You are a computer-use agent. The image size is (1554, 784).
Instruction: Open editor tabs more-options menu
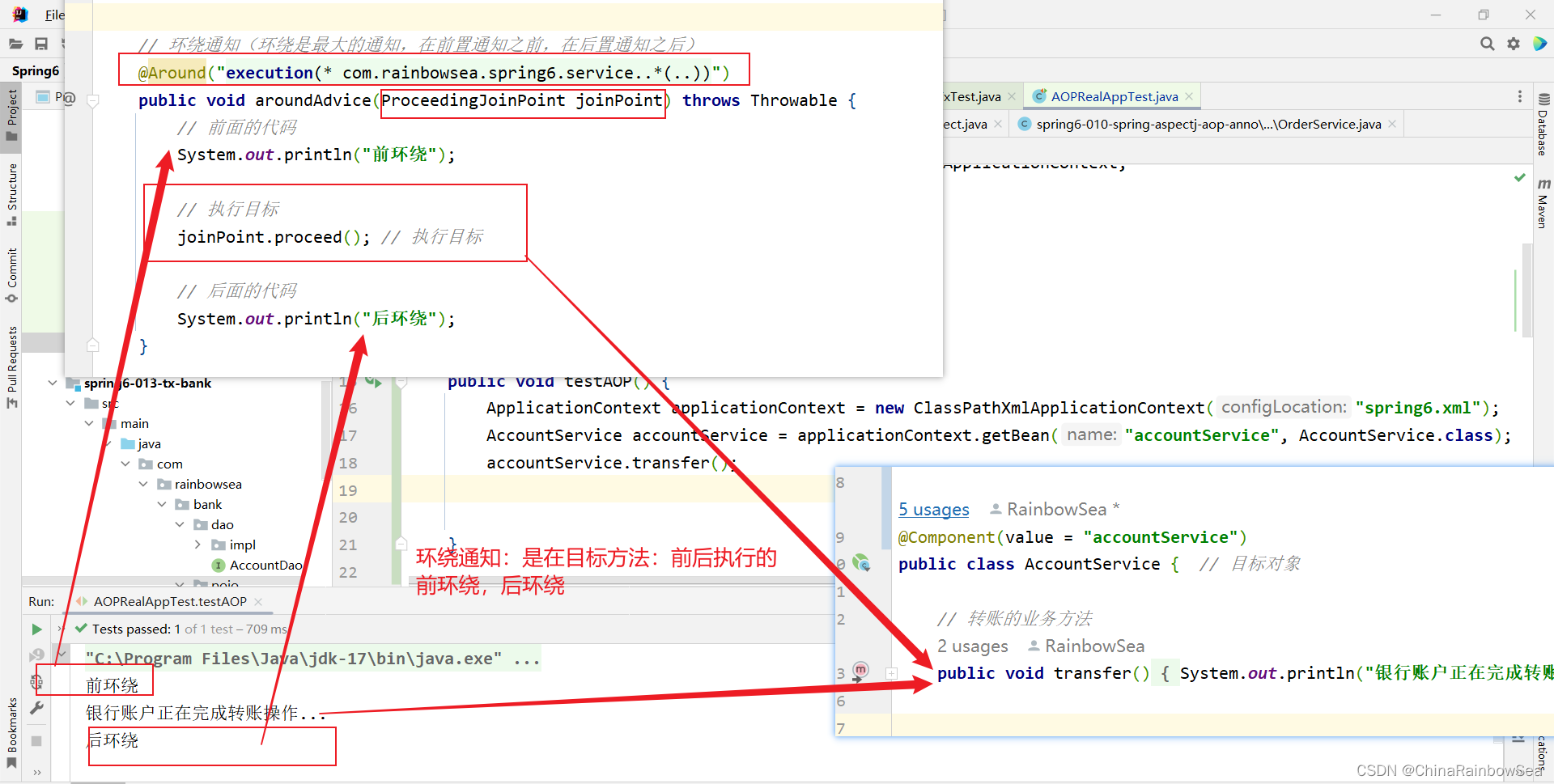[x=1519, y=96]
